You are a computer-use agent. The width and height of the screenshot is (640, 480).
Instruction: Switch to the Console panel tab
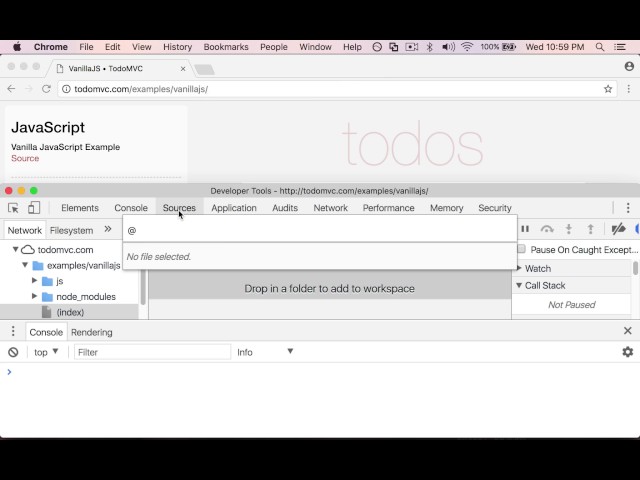[131, 208]
